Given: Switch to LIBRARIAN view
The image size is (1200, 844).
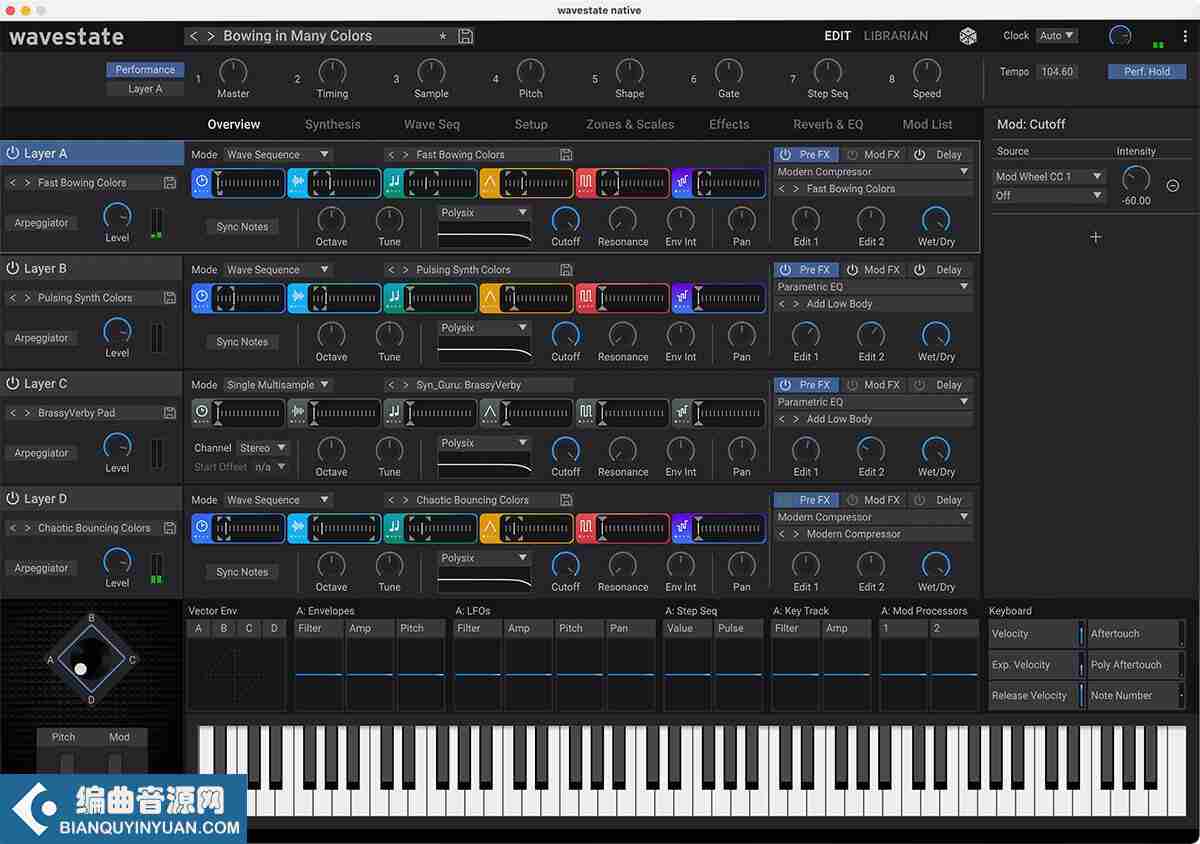Looking at the screenshot, I should 896,36.
